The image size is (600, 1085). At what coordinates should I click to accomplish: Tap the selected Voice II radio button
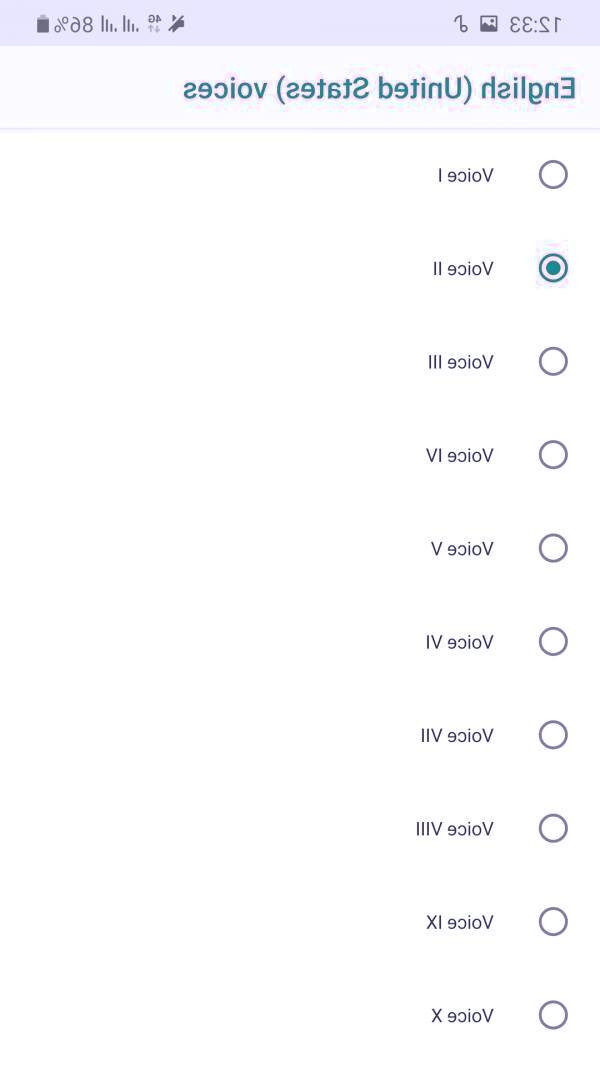(x=553, y=268)
